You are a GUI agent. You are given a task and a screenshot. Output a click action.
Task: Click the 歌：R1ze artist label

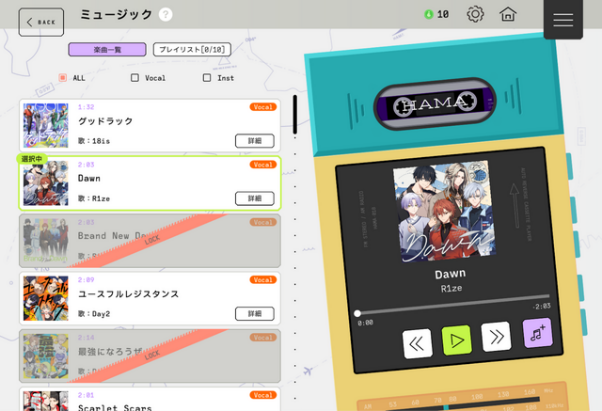[94, 199]
